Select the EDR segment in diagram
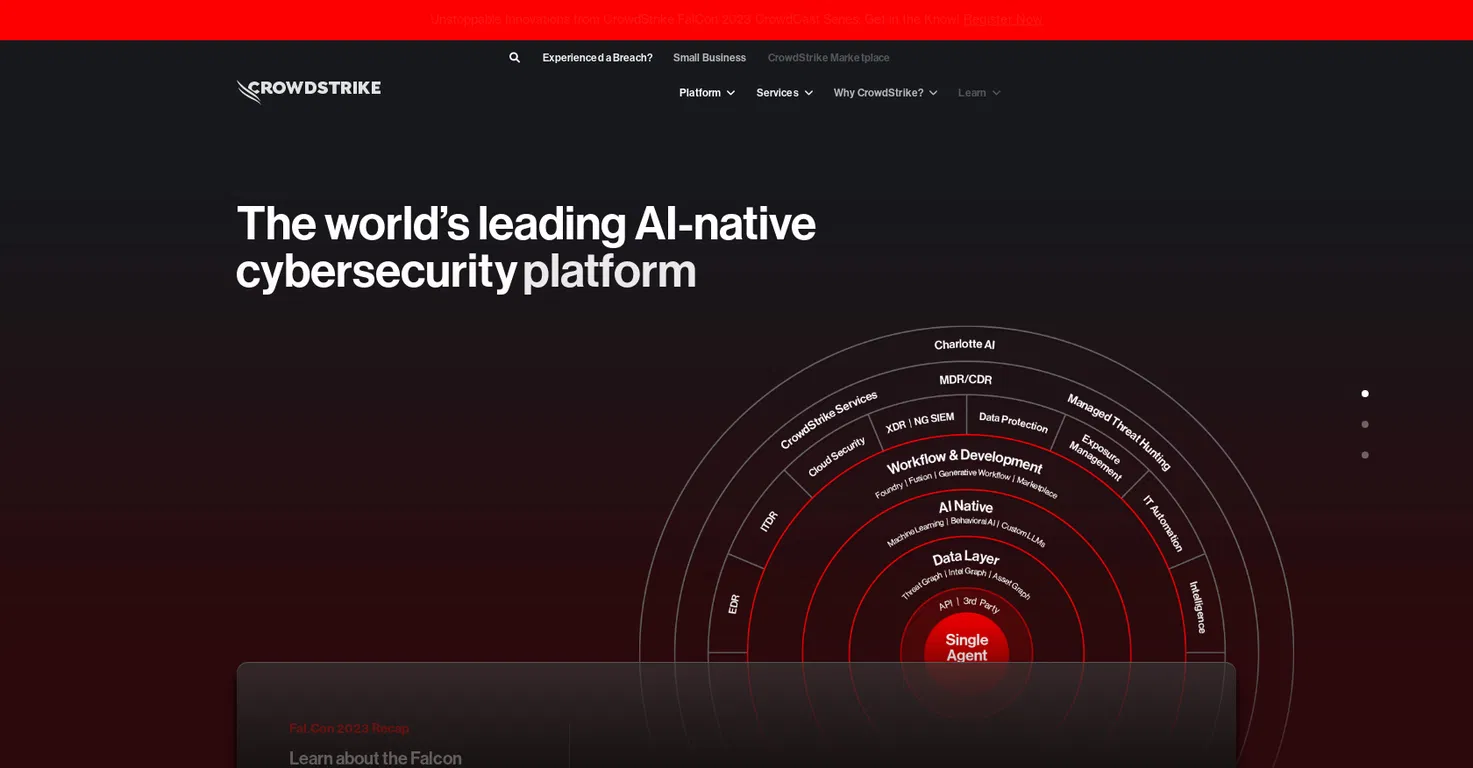 tap(734, 604)
